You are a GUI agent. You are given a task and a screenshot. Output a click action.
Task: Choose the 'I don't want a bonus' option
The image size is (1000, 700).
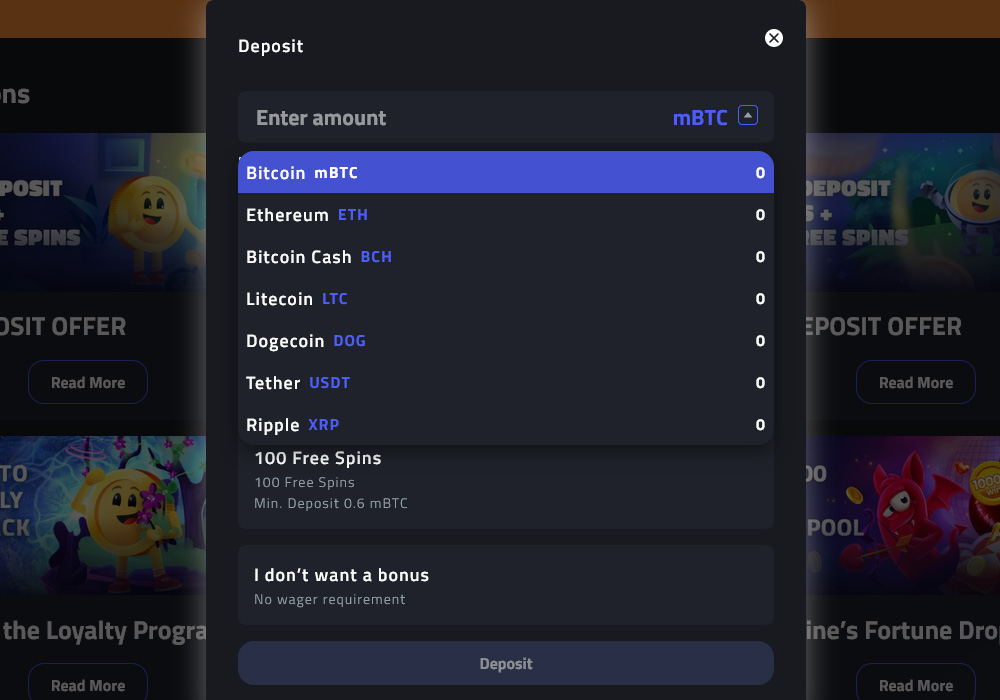(x=506, y=584)
